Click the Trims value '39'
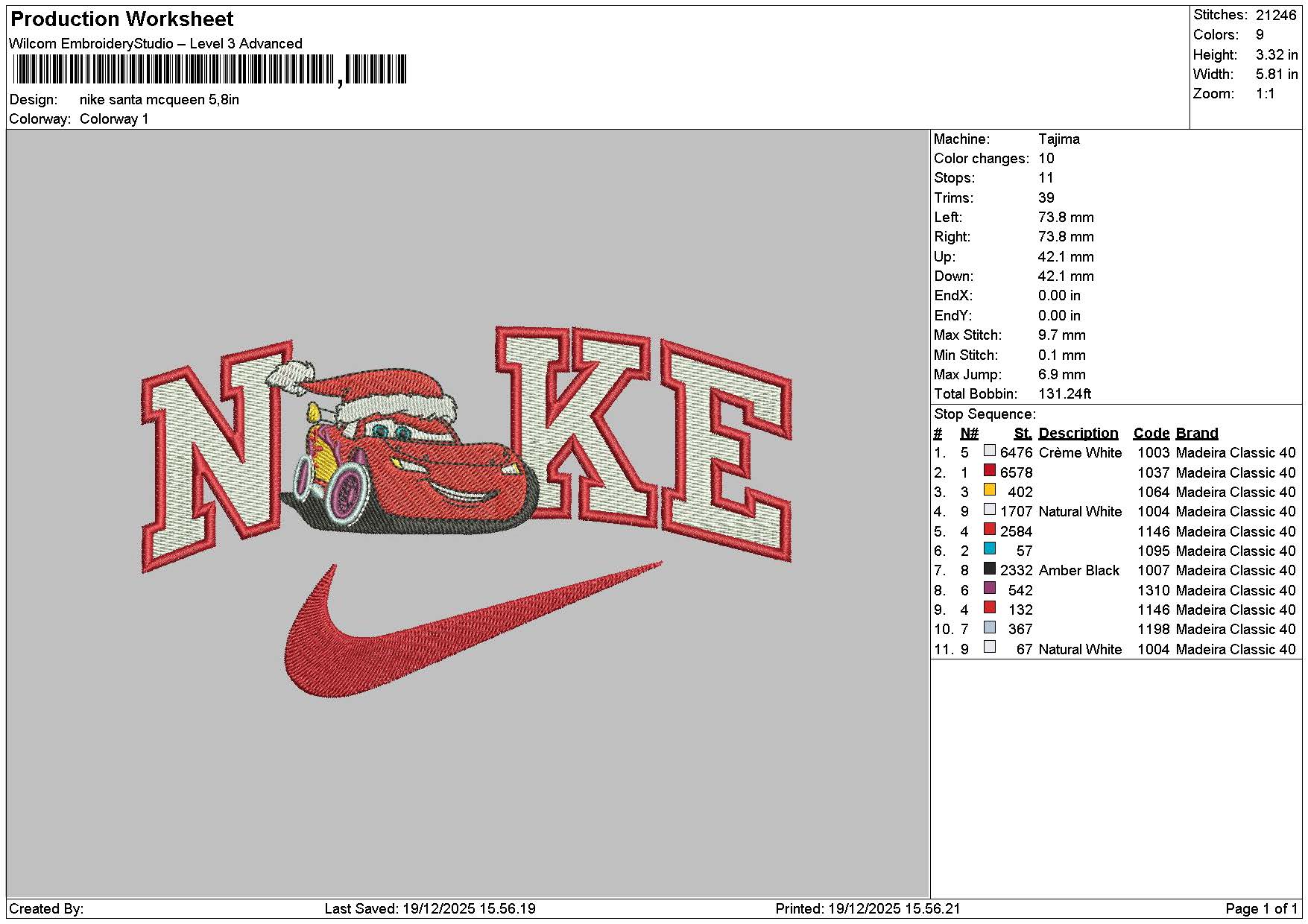Viewport: 1308px width, 924px height. point(1046,198)
